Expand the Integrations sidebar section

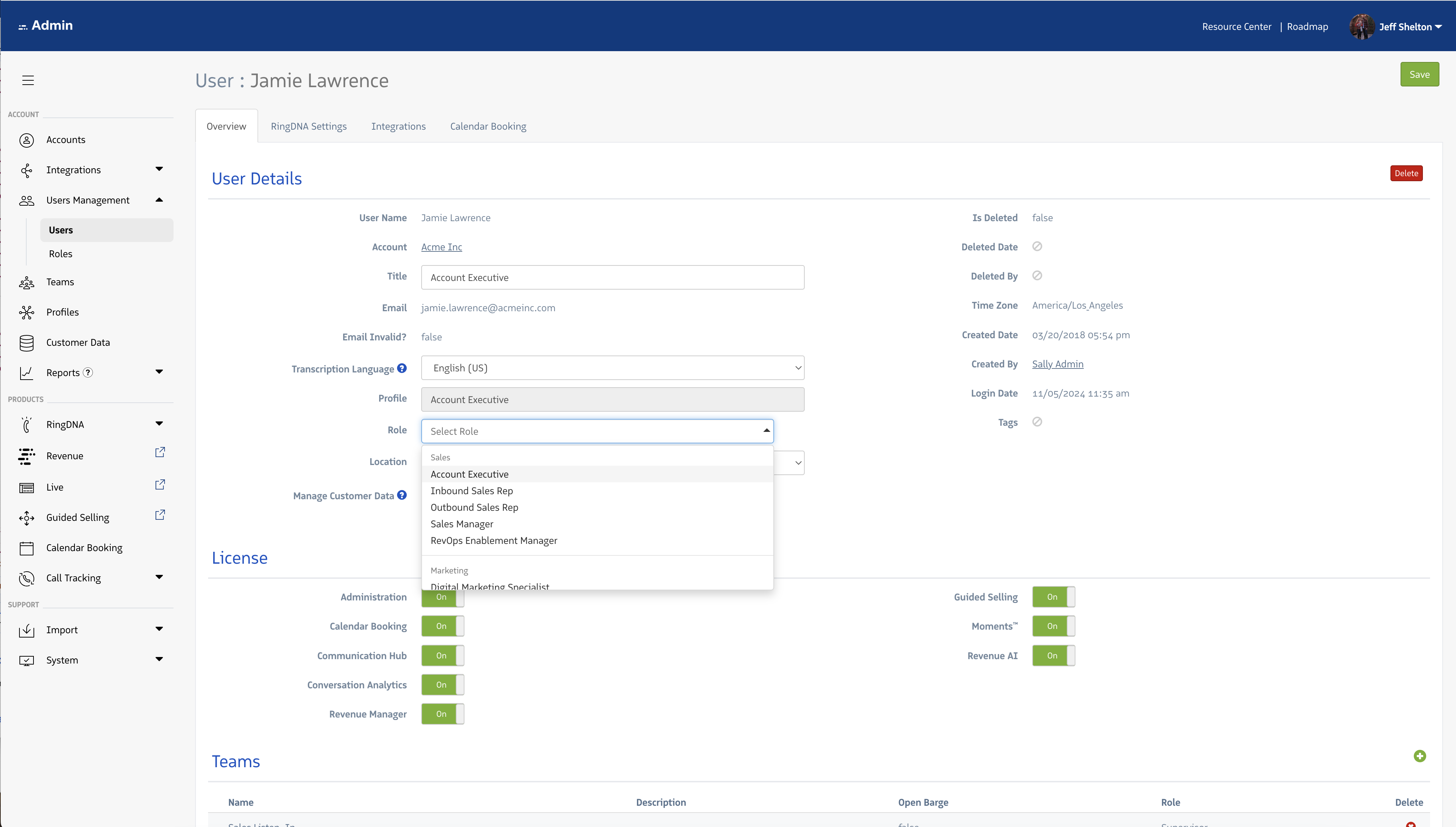click(159, 169)
